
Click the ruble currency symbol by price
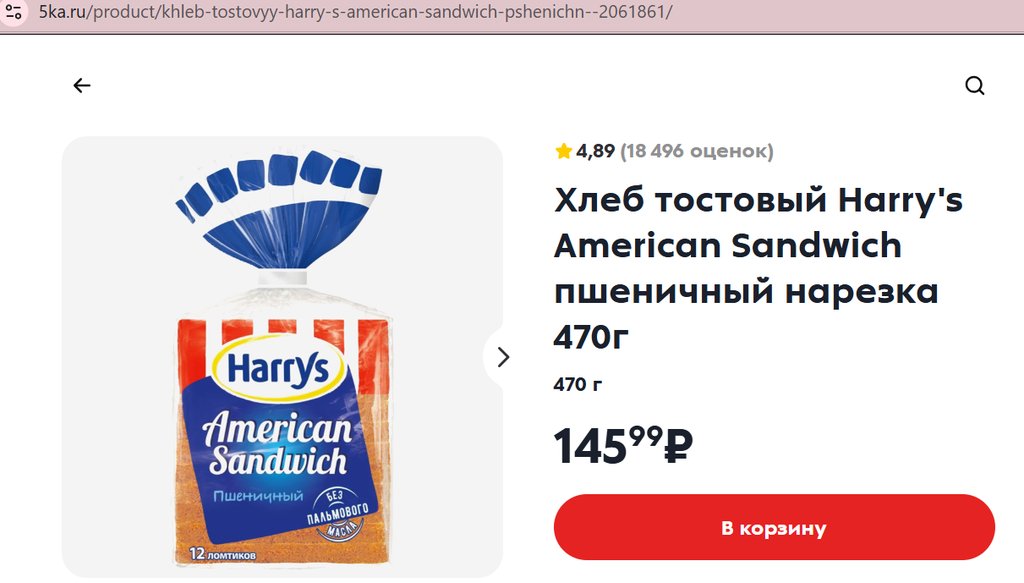point(678,447)
